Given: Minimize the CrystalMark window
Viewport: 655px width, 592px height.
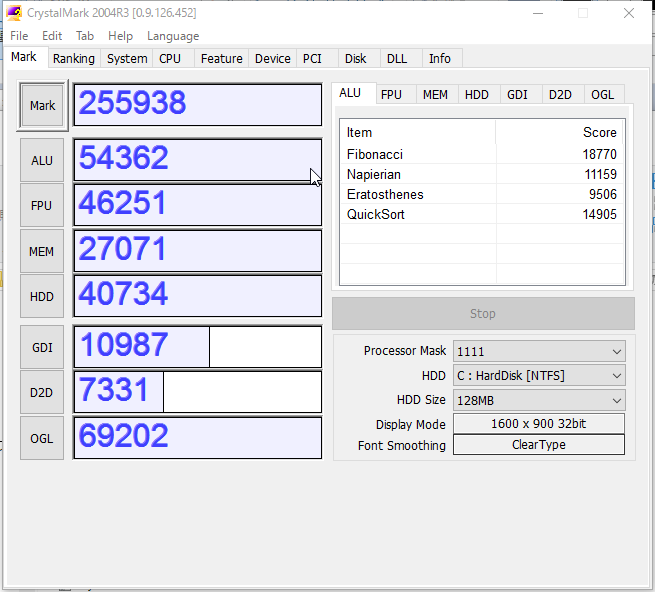Looking at the screenshot, I should tap(538, 13).
